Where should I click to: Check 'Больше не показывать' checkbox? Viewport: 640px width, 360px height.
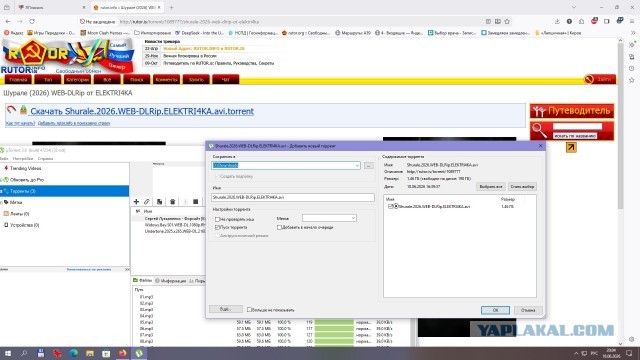tap(249, 310)
